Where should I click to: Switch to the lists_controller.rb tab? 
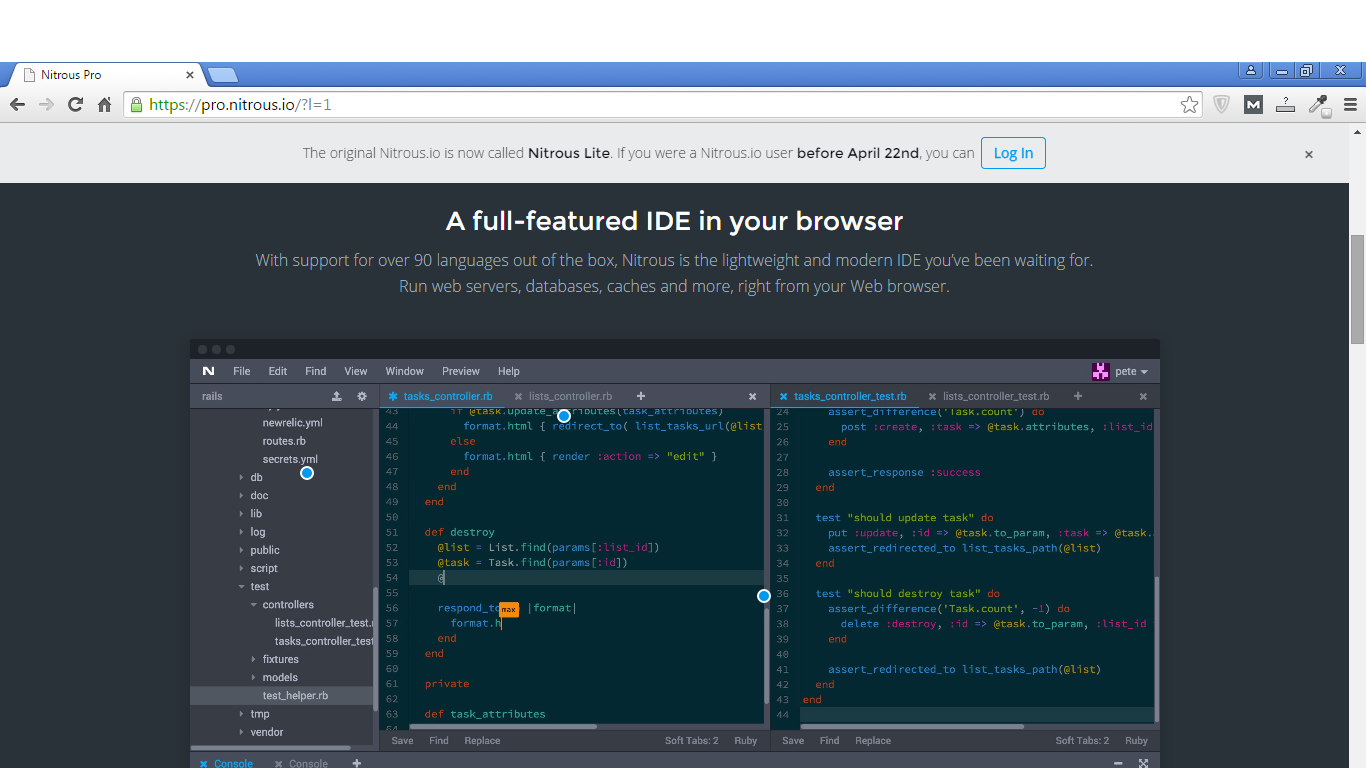click(x=571, y=397)
